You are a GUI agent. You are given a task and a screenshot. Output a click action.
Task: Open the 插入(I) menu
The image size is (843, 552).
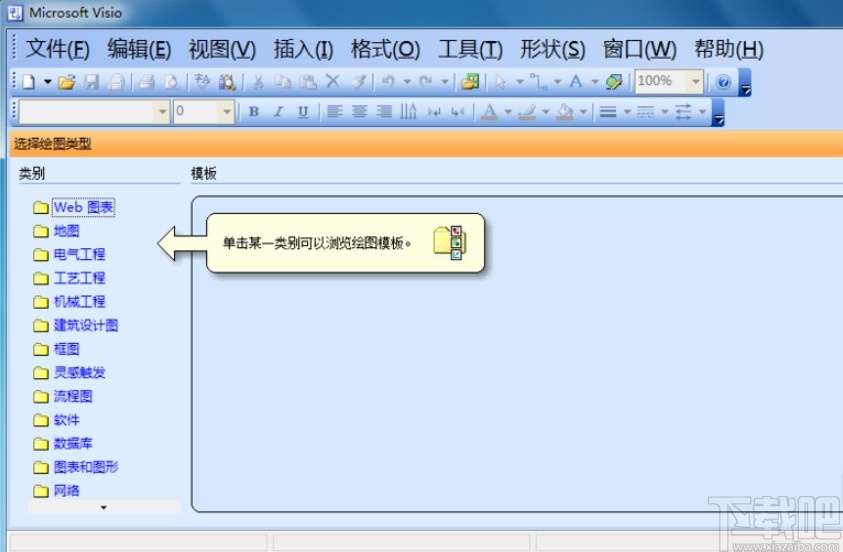[x=303, y=49]
